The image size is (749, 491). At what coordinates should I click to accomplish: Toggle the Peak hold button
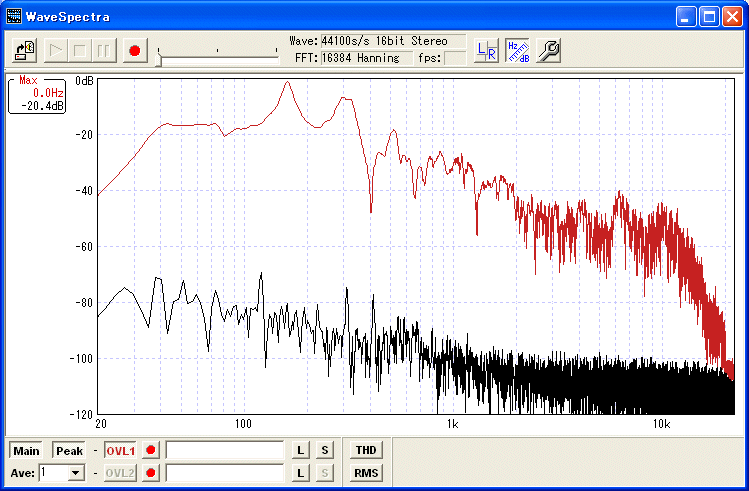coord(69,451)
